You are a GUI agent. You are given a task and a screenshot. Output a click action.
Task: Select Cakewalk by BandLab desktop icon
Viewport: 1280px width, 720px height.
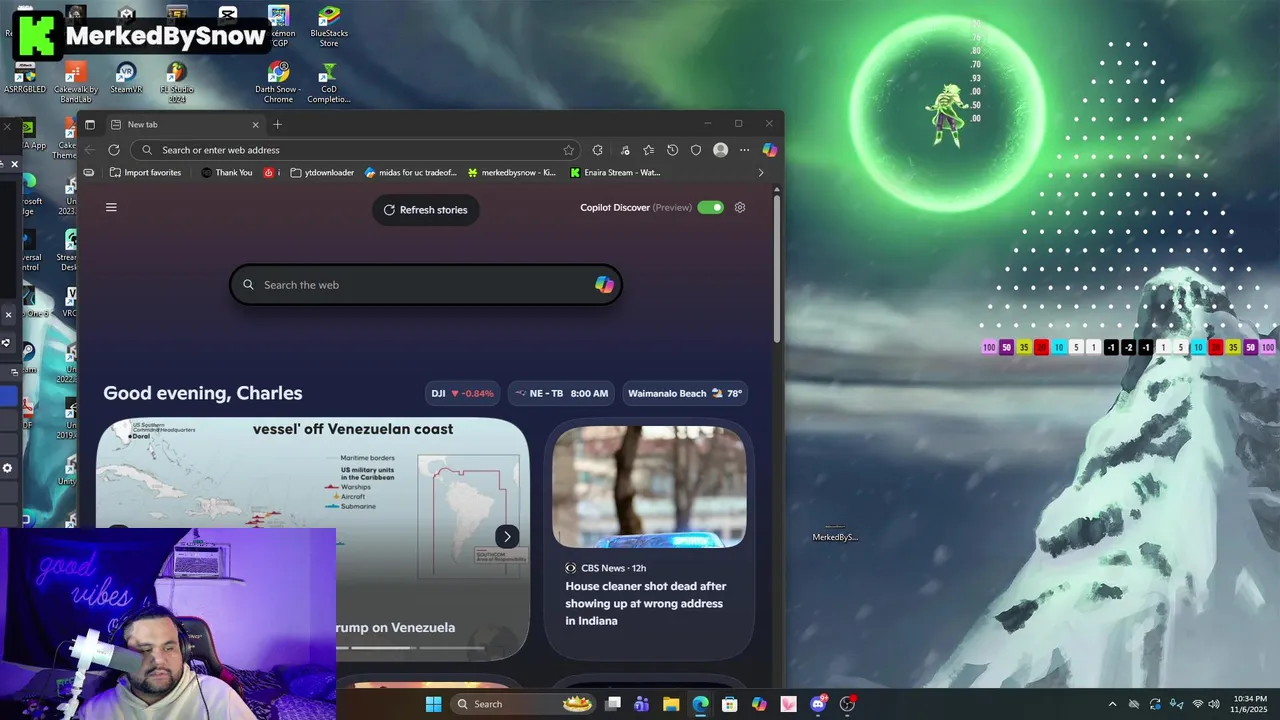[76, 82]
